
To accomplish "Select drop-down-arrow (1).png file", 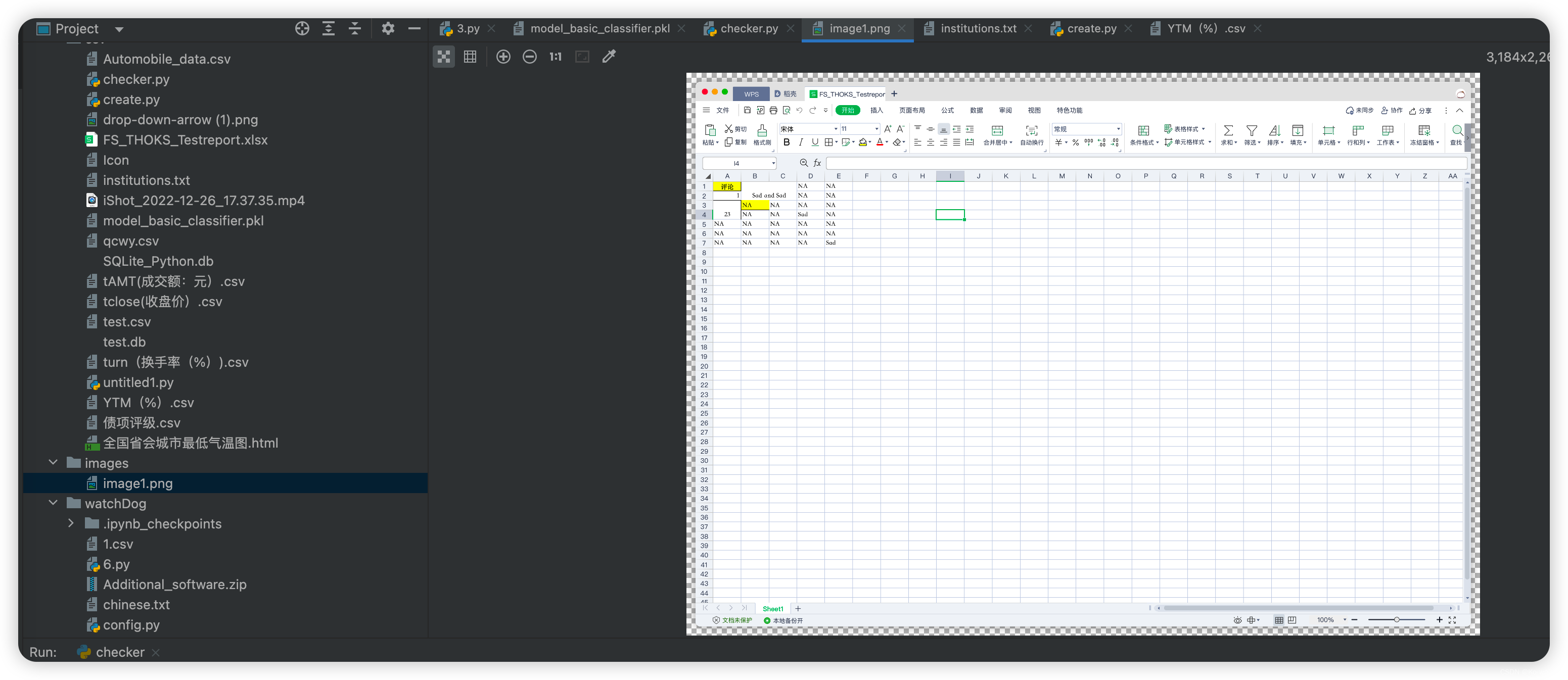I will click(x=180, y=119).
